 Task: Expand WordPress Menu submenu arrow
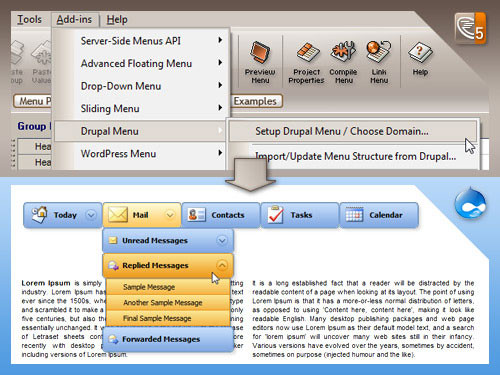tap(220, 153)
